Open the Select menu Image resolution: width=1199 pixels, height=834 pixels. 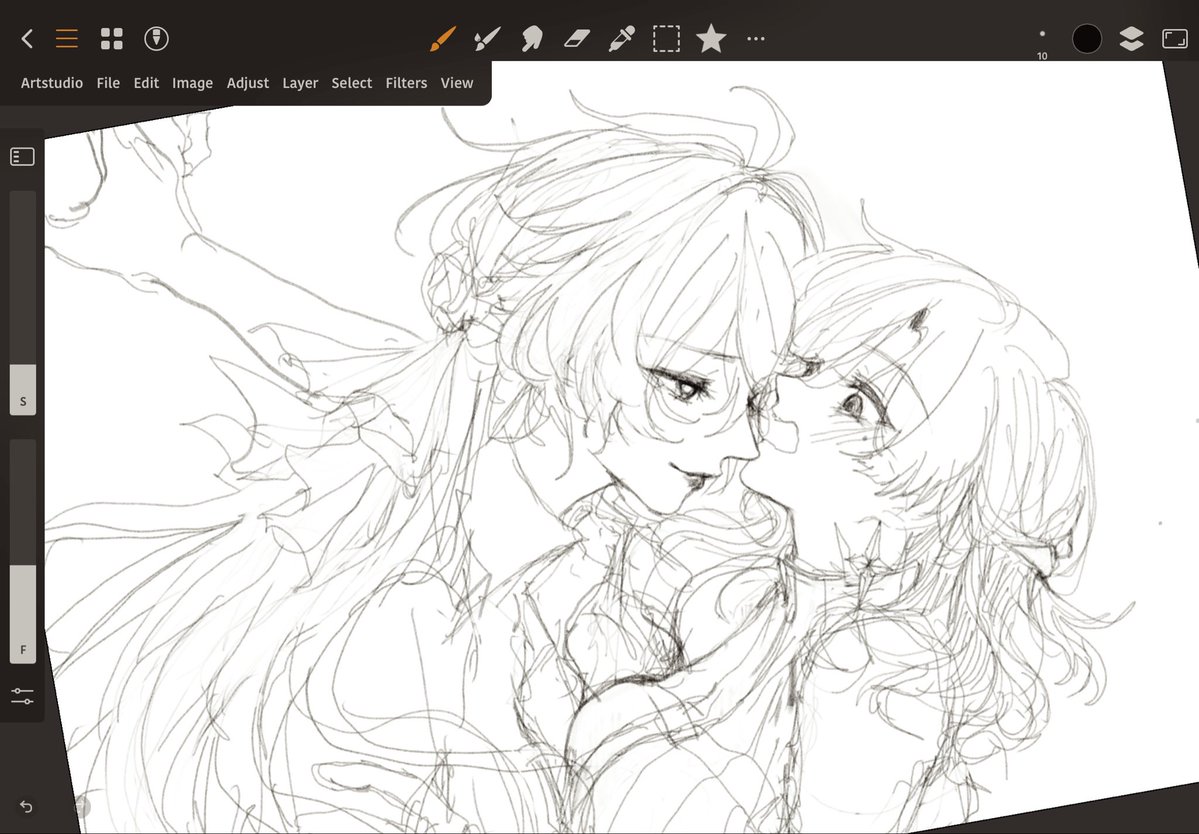pyautogui.click(x=352, y=83)
